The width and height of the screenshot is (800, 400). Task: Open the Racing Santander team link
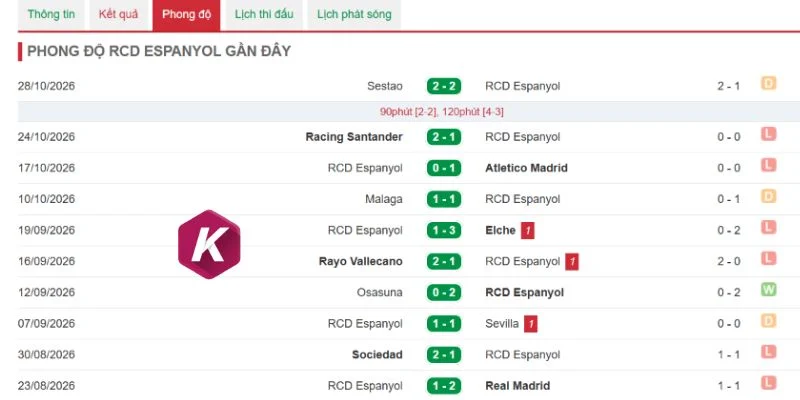tap(354, 137)
